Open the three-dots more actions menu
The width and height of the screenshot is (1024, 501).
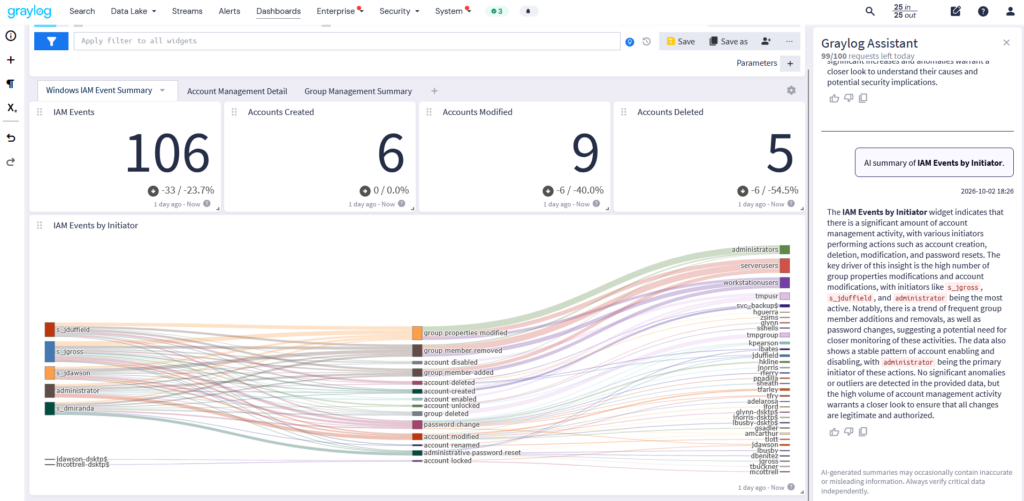(x=789, y=41)
